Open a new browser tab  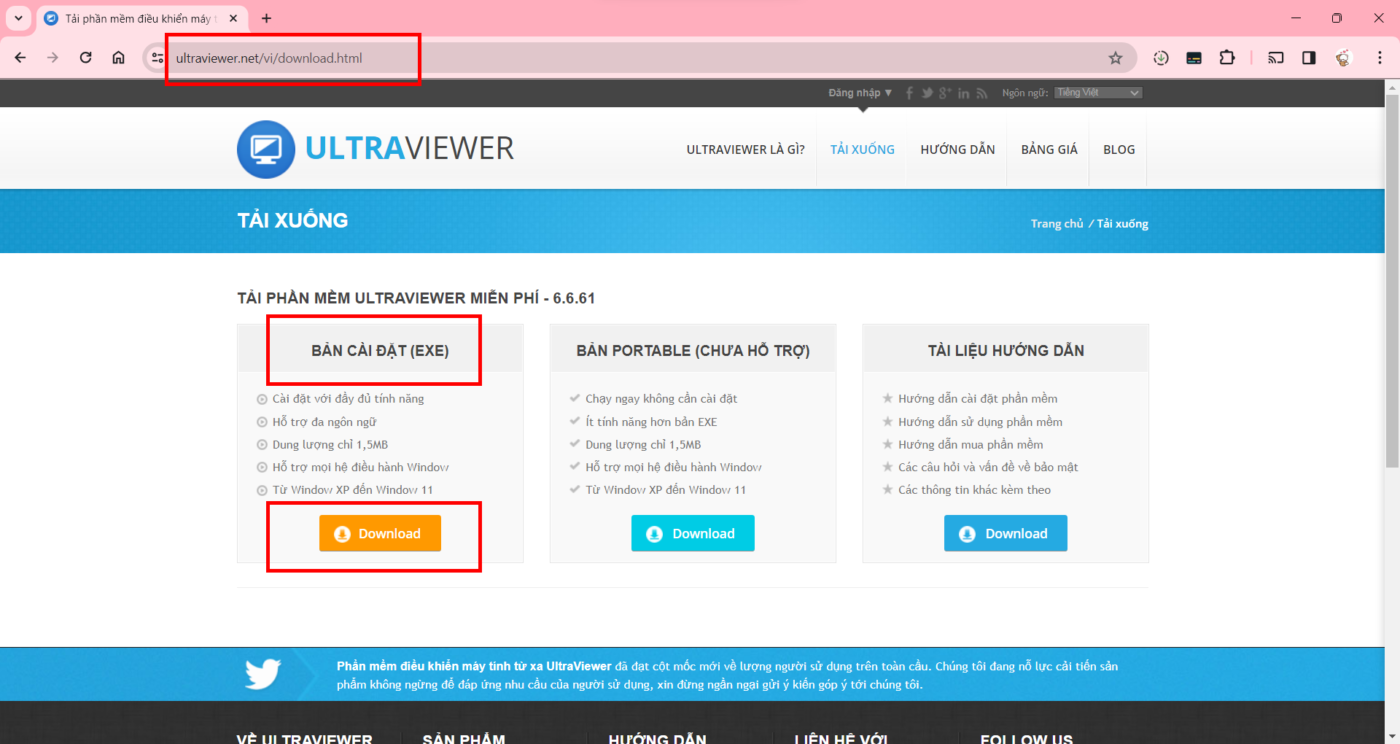click(266, 18)
